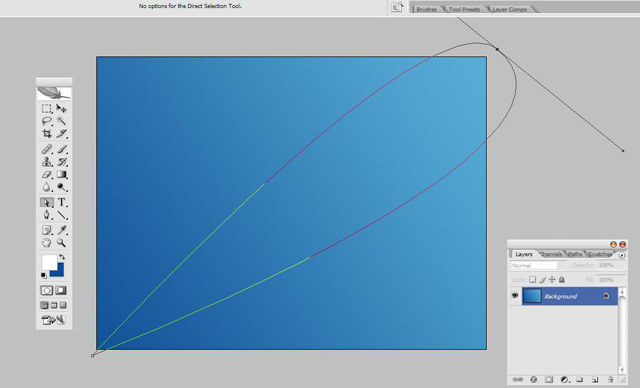Click the layer Fill 100% field
The height and width of the screenshot is (388, 640).
click(x=610, y=280)
